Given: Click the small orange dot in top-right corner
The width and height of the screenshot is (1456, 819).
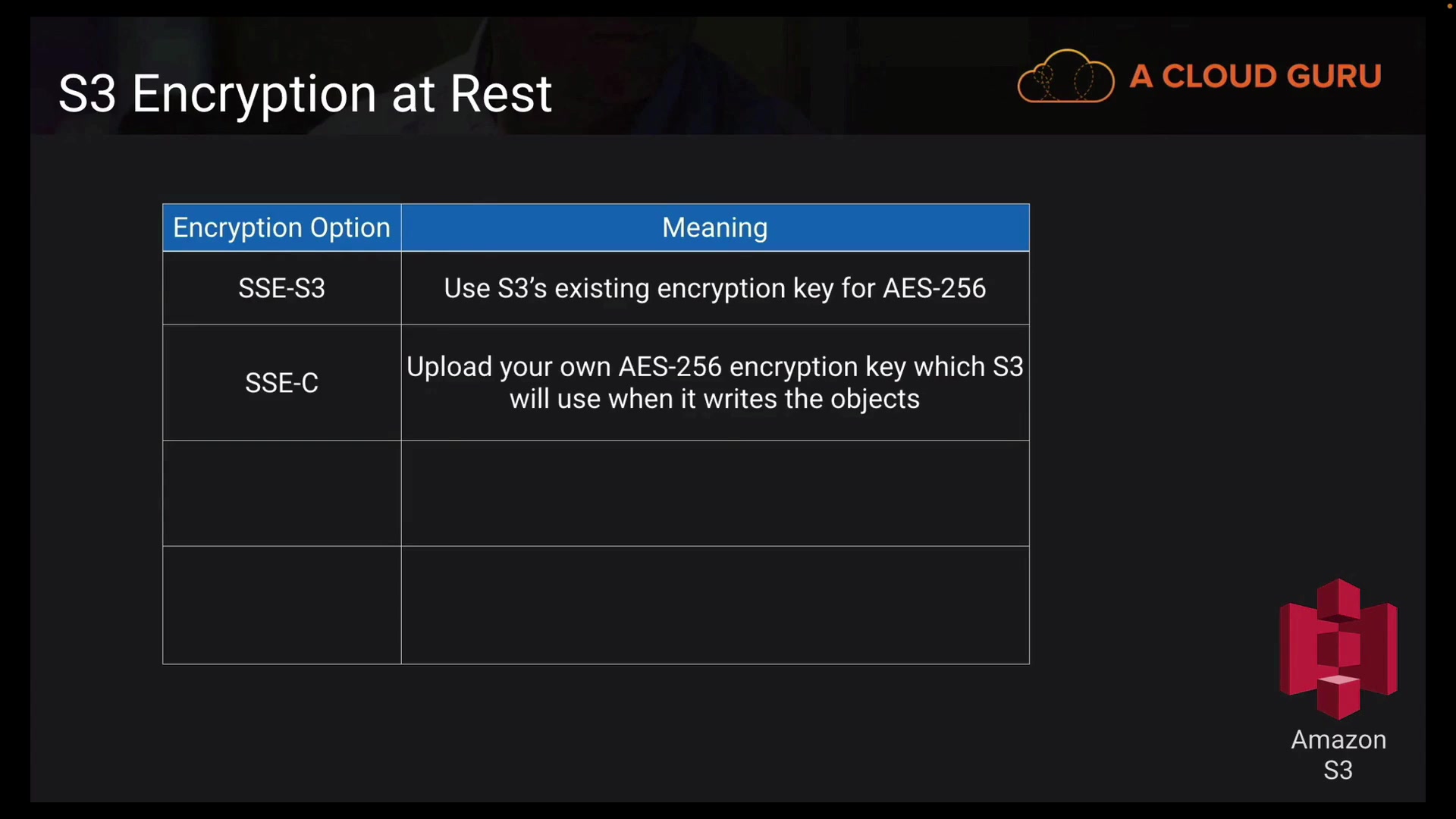Looking at the screenshot, I should (1449, 6).
